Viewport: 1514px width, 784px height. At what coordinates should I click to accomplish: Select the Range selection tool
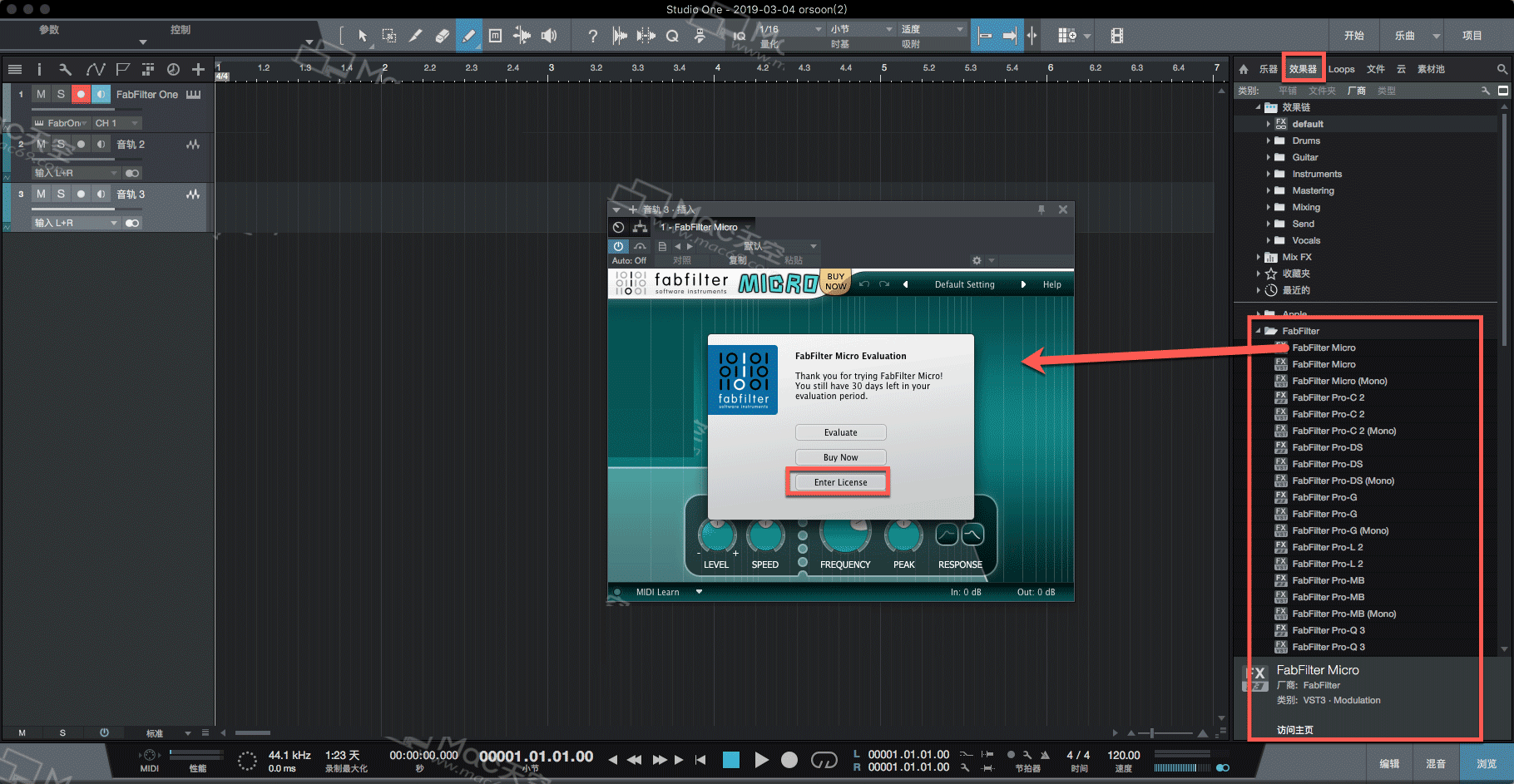[x=388, y=36]
